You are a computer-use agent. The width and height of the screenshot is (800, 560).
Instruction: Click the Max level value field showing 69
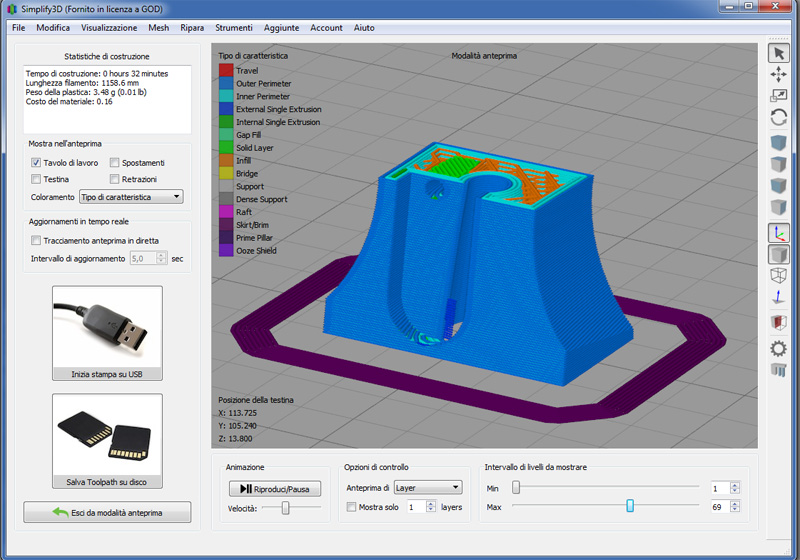(720, 506)
